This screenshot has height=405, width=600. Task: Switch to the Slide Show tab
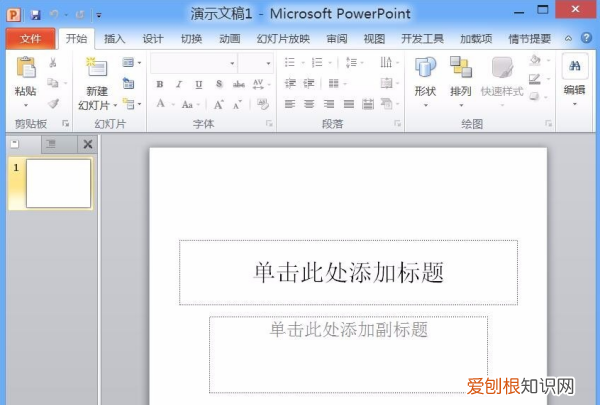pos(283,39)
